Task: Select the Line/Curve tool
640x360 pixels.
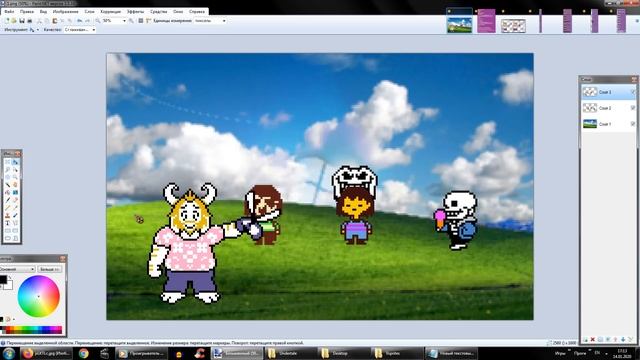Action: 15,223
